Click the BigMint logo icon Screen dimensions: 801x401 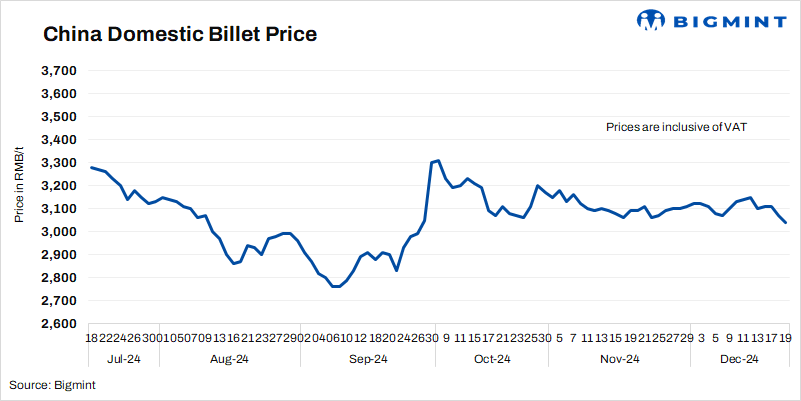[x=652, y=22]
